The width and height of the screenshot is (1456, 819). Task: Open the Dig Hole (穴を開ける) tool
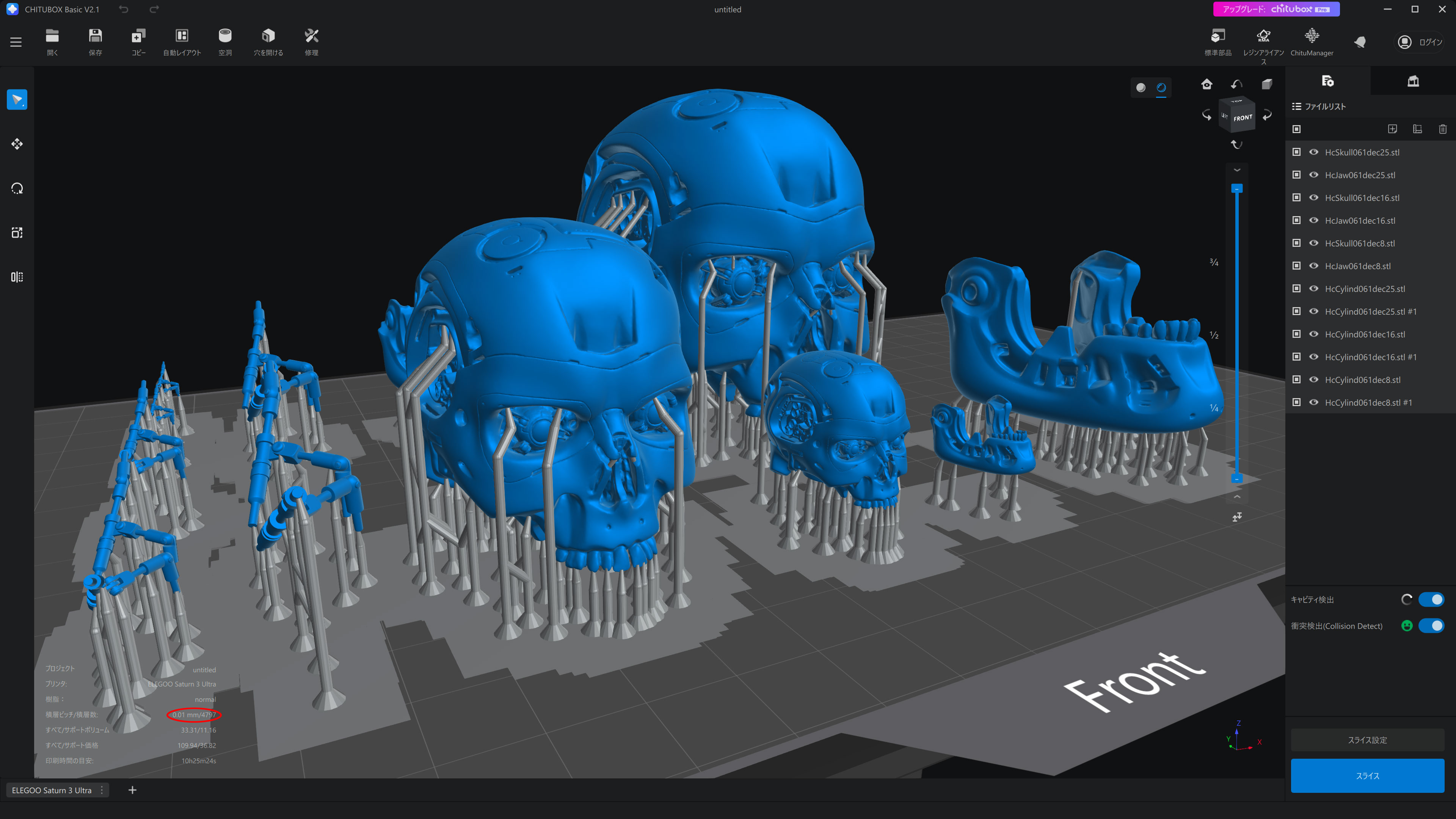click(268, 42)
